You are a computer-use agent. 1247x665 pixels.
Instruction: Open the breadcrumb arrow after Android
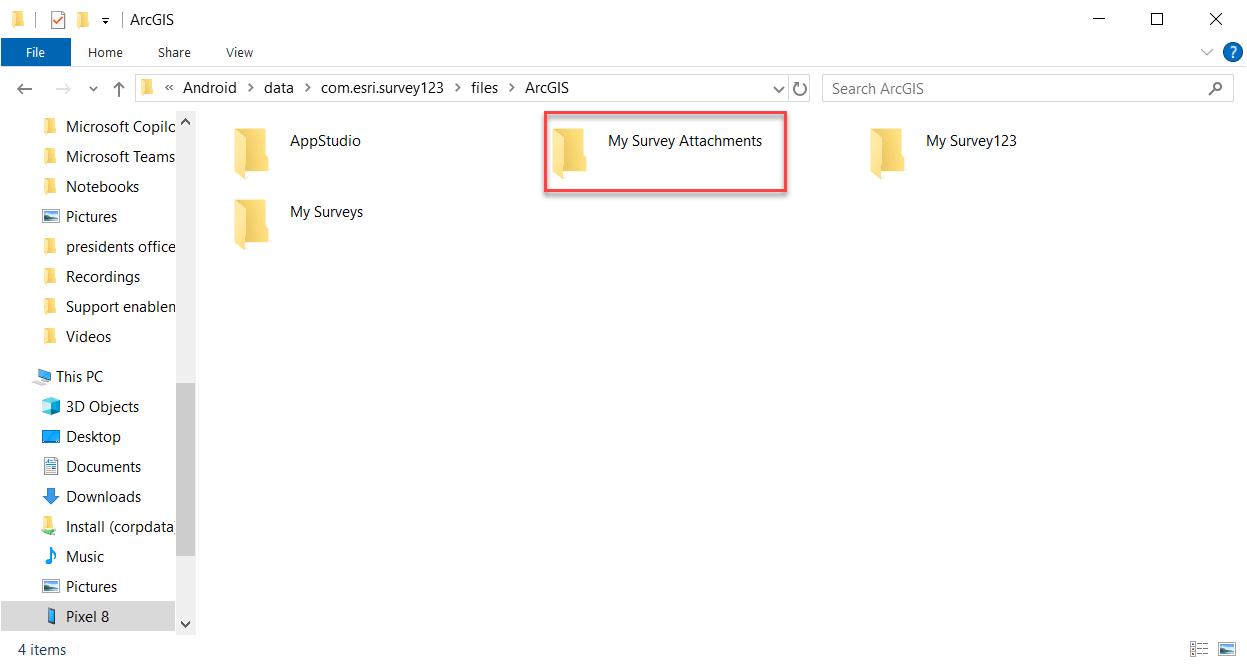[251, 88]
